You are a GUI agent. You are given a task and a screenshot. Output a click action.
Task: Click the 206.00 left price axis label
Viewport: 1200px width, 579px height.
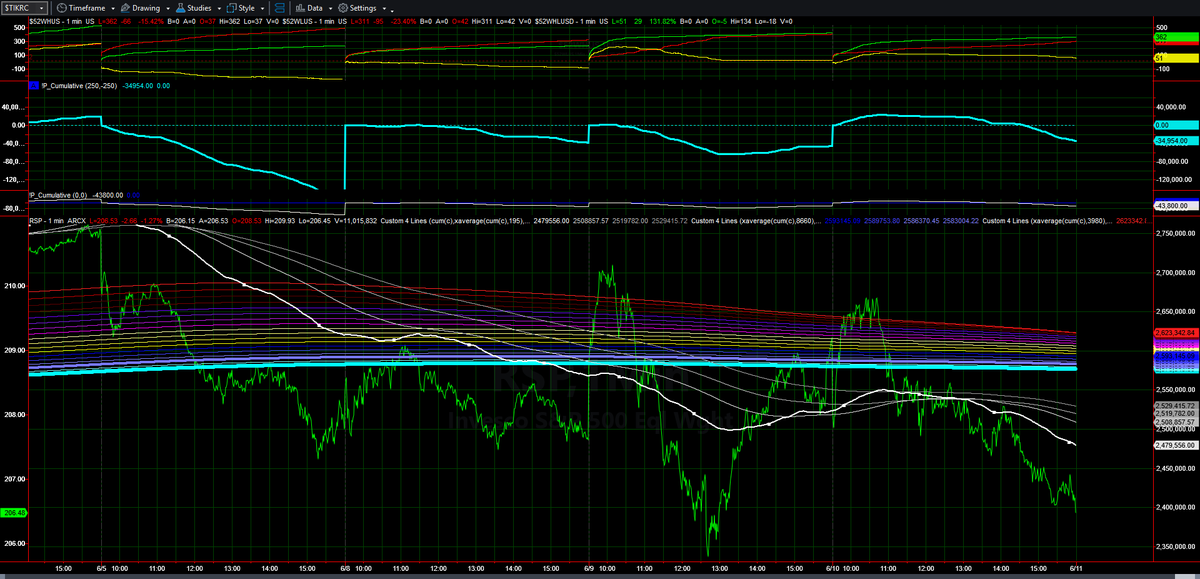14,544
